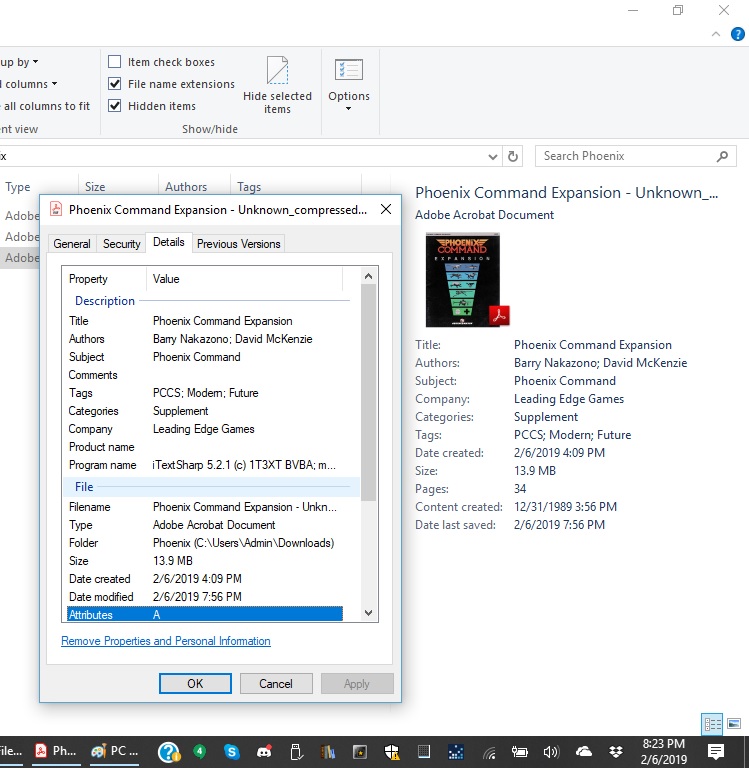The image size is (749, 768).
Task: Open the Wi-Fi network tray icon
Action: point(489,752)
